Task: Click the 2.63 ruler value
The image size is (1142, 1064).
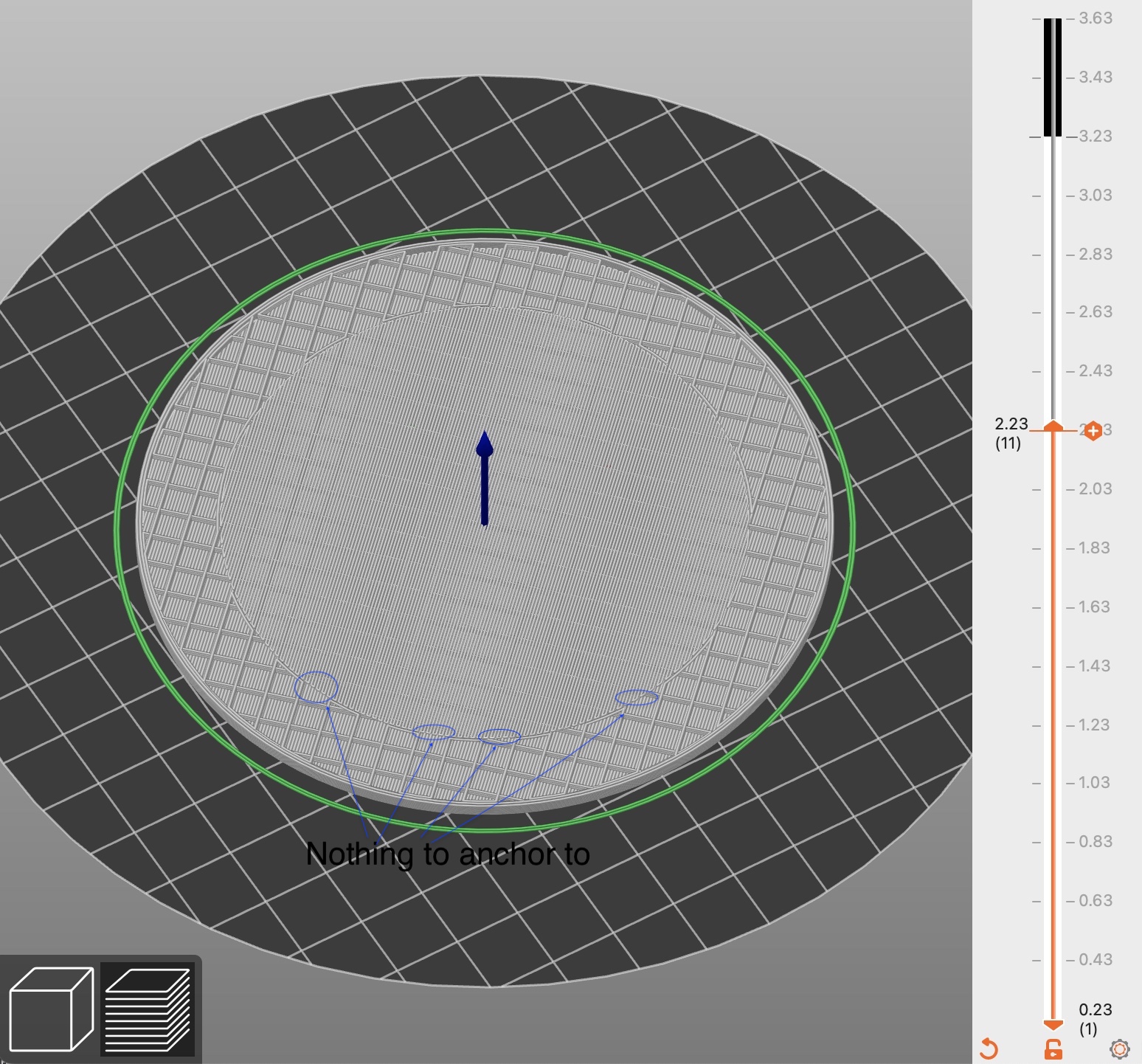Action: [1096, 312]
